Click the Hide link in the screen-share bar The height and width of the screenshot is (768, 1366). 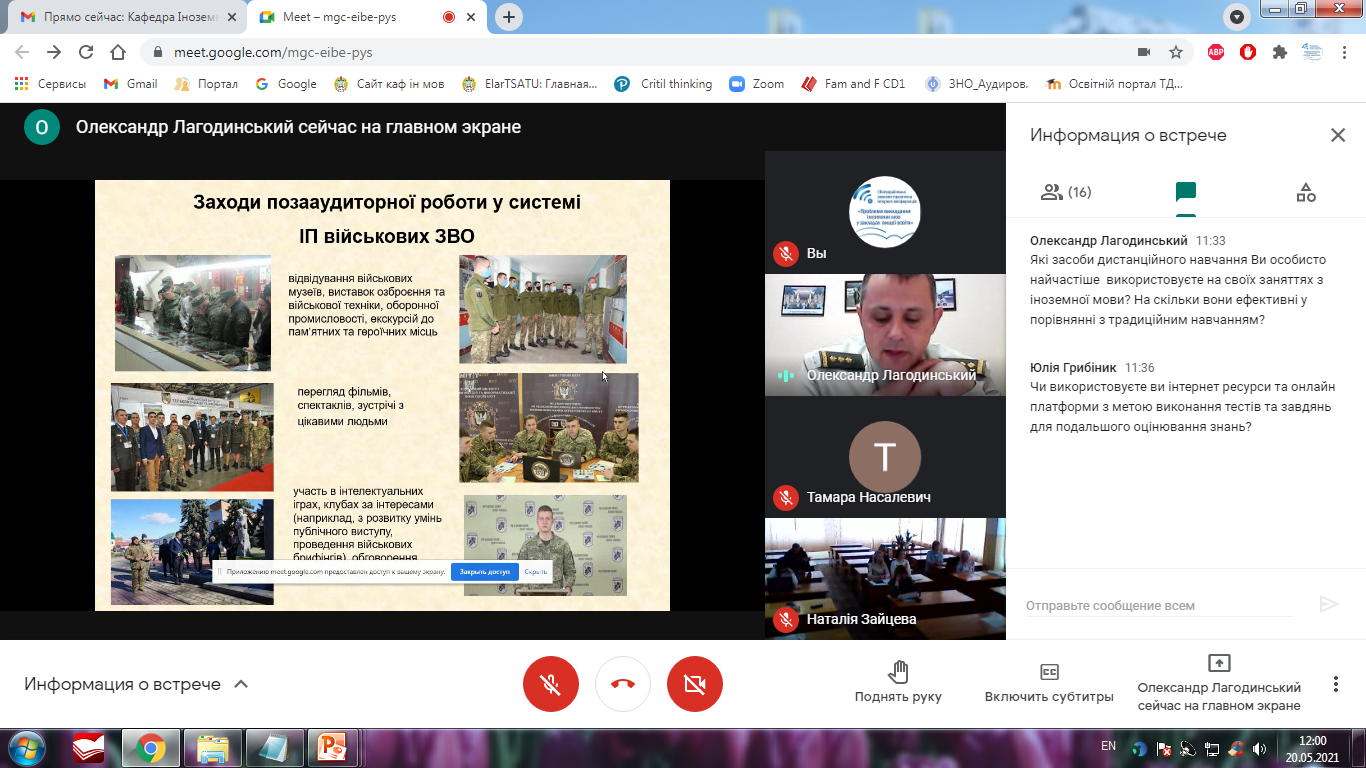536,572
